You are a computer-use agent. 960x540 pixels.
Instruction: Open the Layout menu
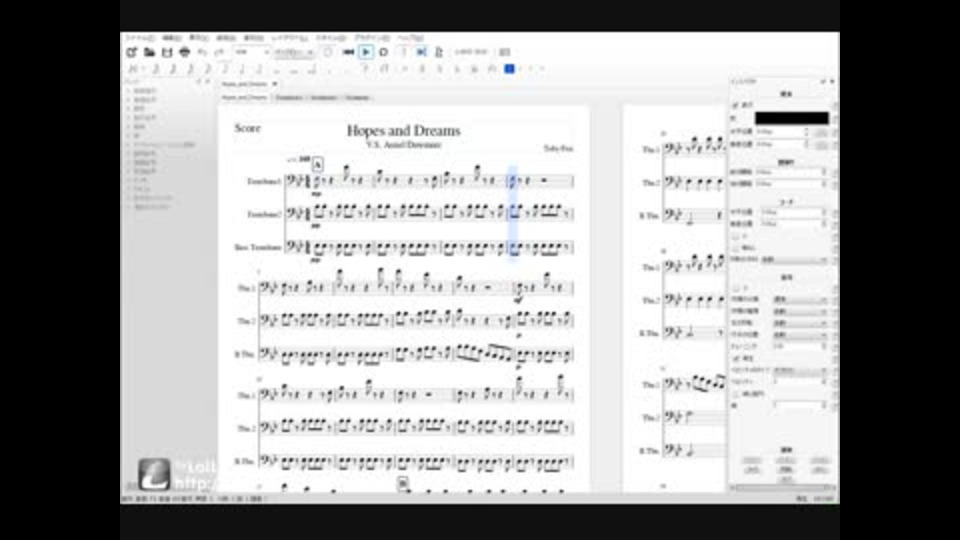(x=290, y=38)
